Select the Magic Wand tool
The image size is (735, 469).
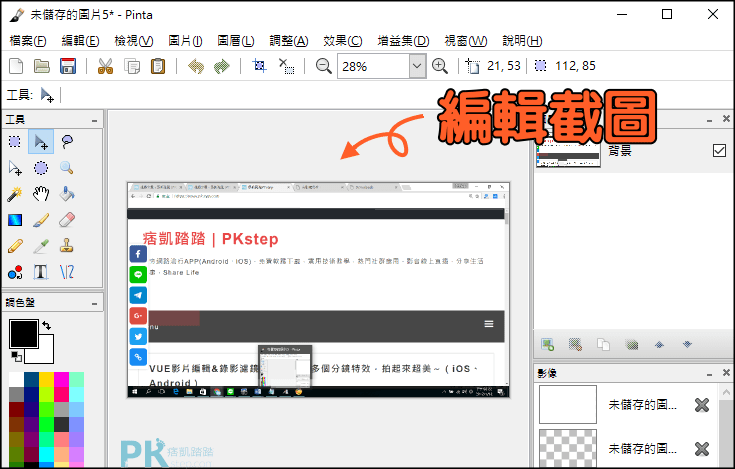coord(15,194)
